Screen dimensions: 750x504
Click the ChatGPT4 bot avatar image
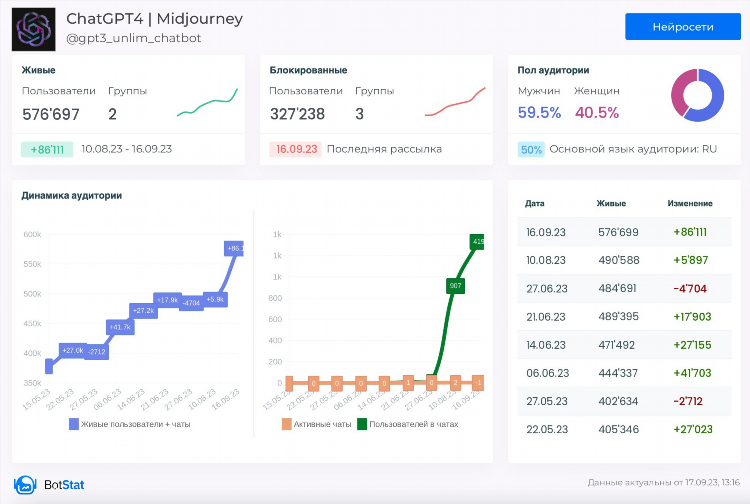coord(33,29)
